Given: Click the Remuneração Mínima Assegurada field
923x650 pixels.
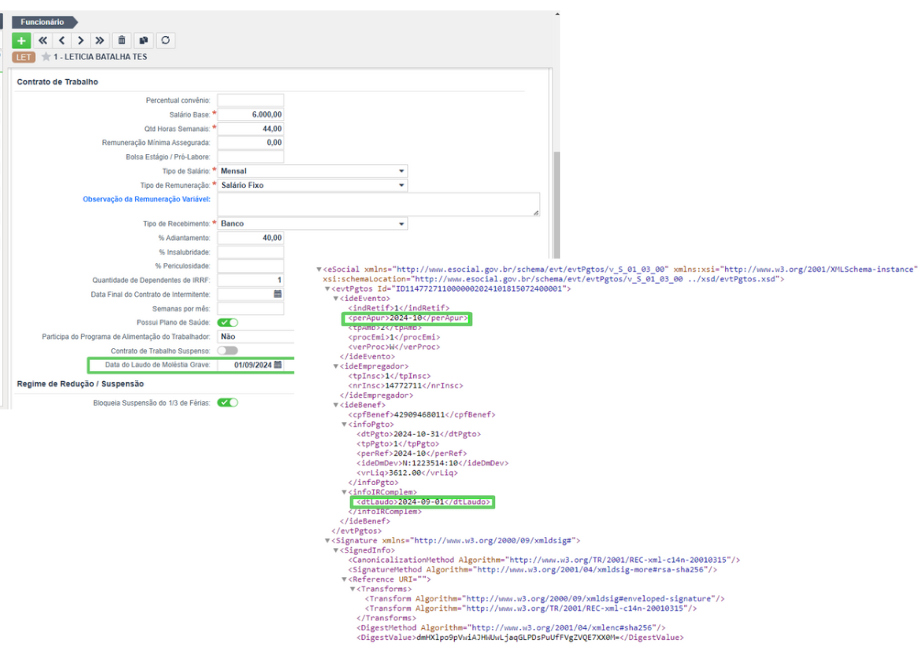Looking at the screenshot, I should coord(251,143).
